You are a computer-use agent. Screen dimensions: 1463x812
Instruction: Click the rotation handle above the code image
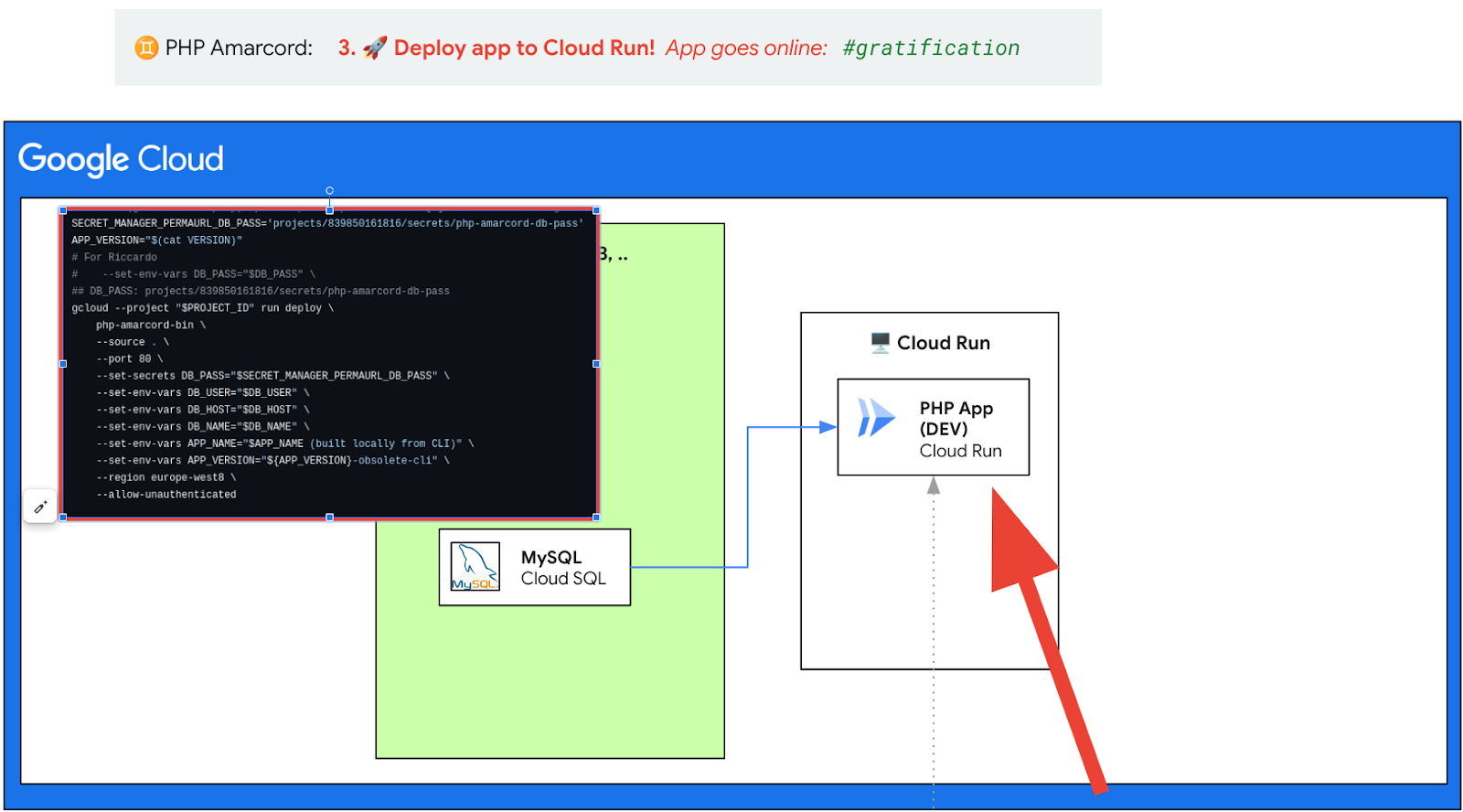(x=329, y=190)
